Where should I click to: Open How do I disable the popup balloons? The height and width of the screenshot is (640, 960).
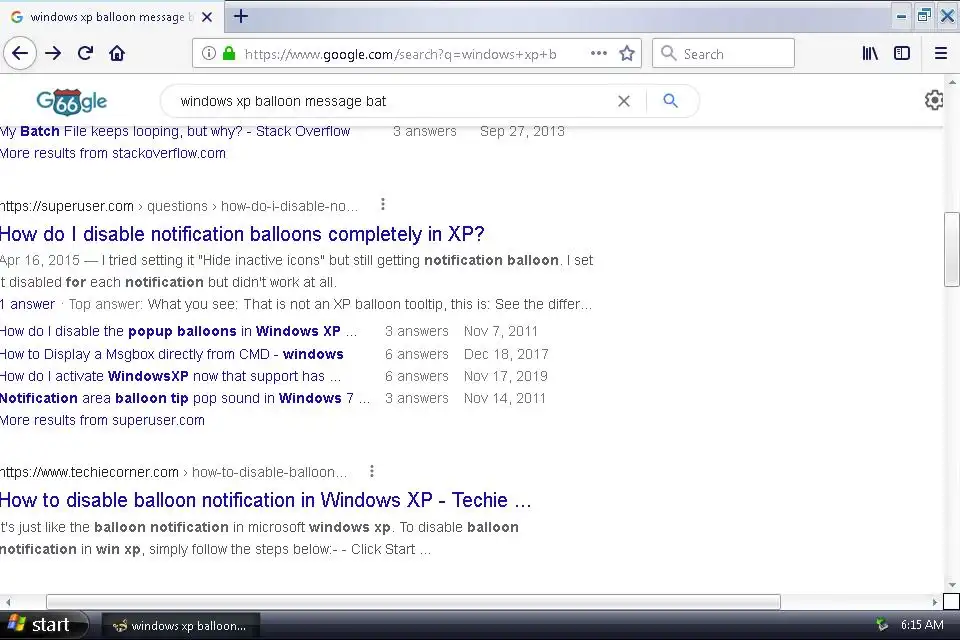[178, 331]
